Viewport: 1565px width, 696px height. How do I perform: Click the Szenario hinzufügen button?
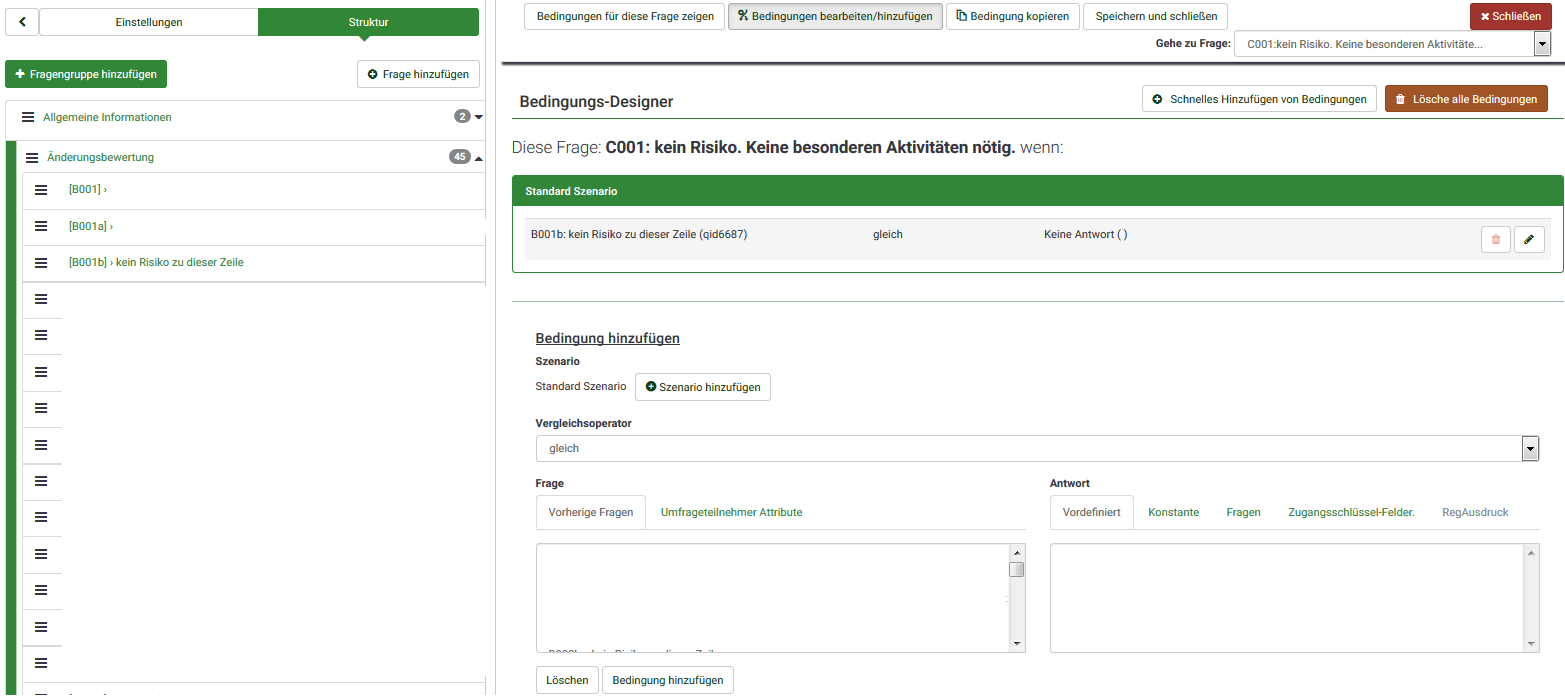click(702, 387)
